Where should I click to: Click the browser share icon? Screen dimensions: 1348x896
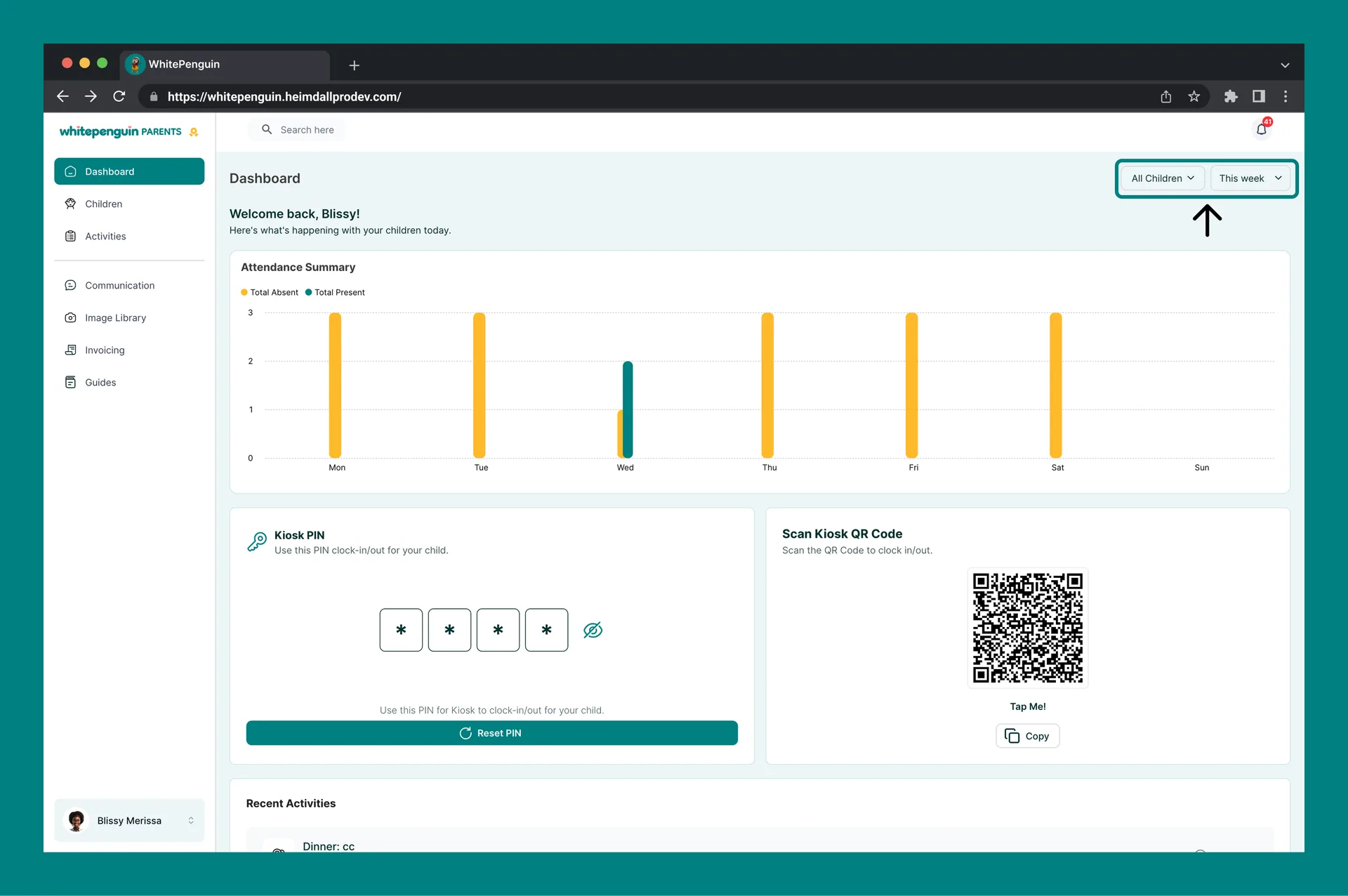(1165, 96)
